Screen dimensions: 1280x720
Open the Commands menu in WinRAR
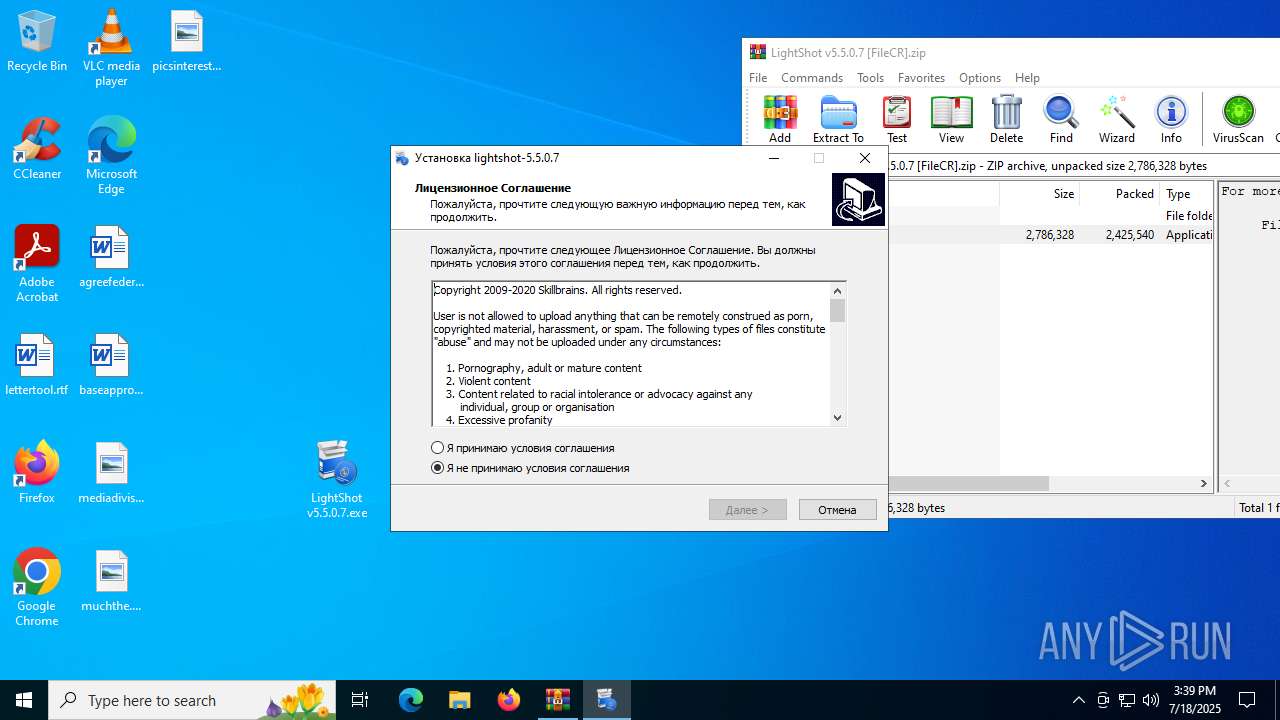point(812,78)
